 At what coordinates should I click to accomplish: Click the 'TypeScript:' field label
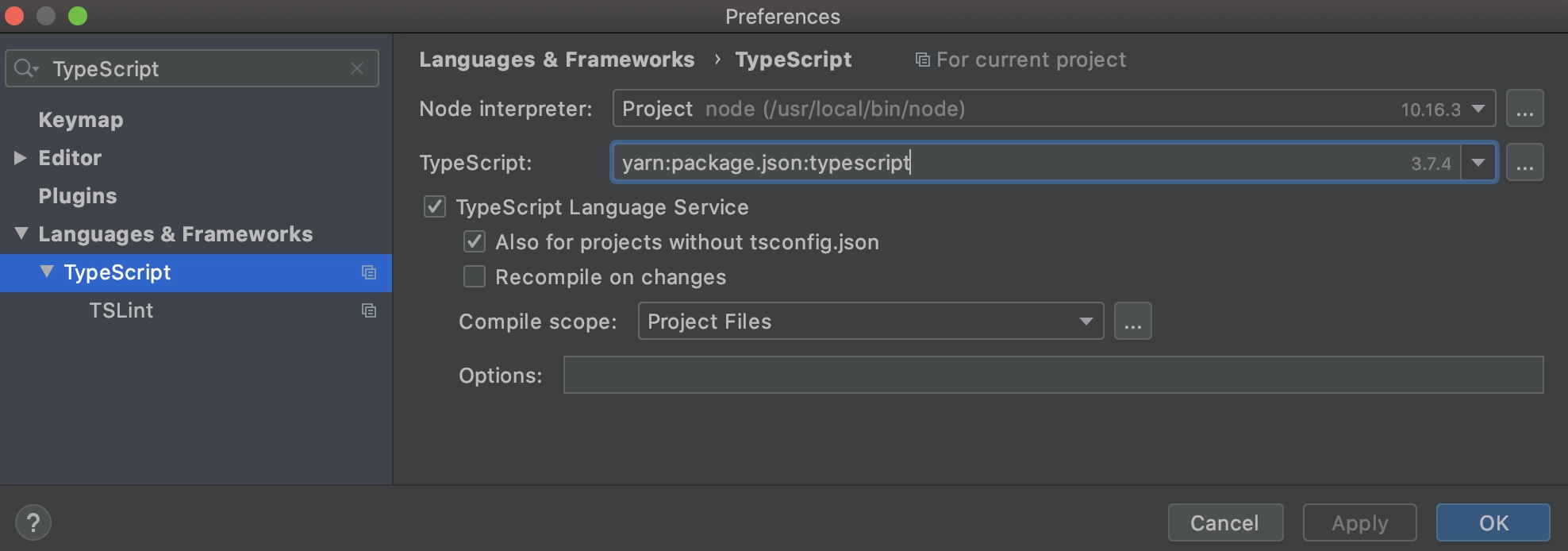pyautogui.click(x=475, y=163)
